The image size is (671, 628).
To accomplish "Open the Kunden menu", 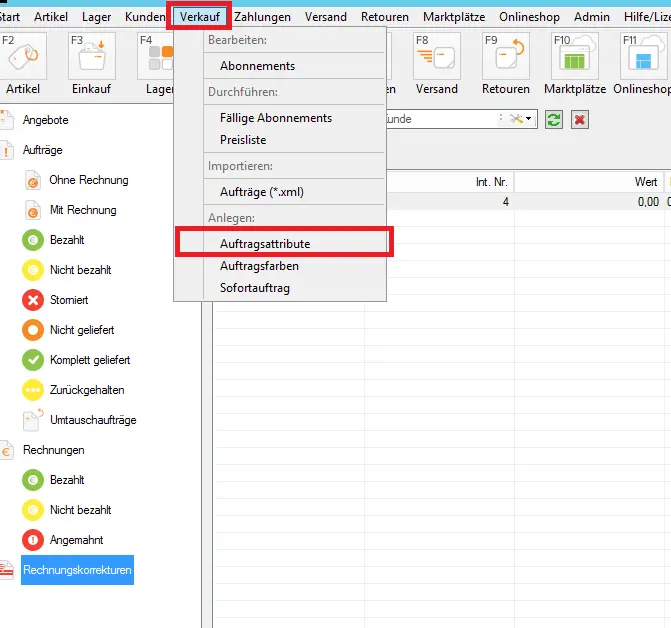I will point(145,17).
